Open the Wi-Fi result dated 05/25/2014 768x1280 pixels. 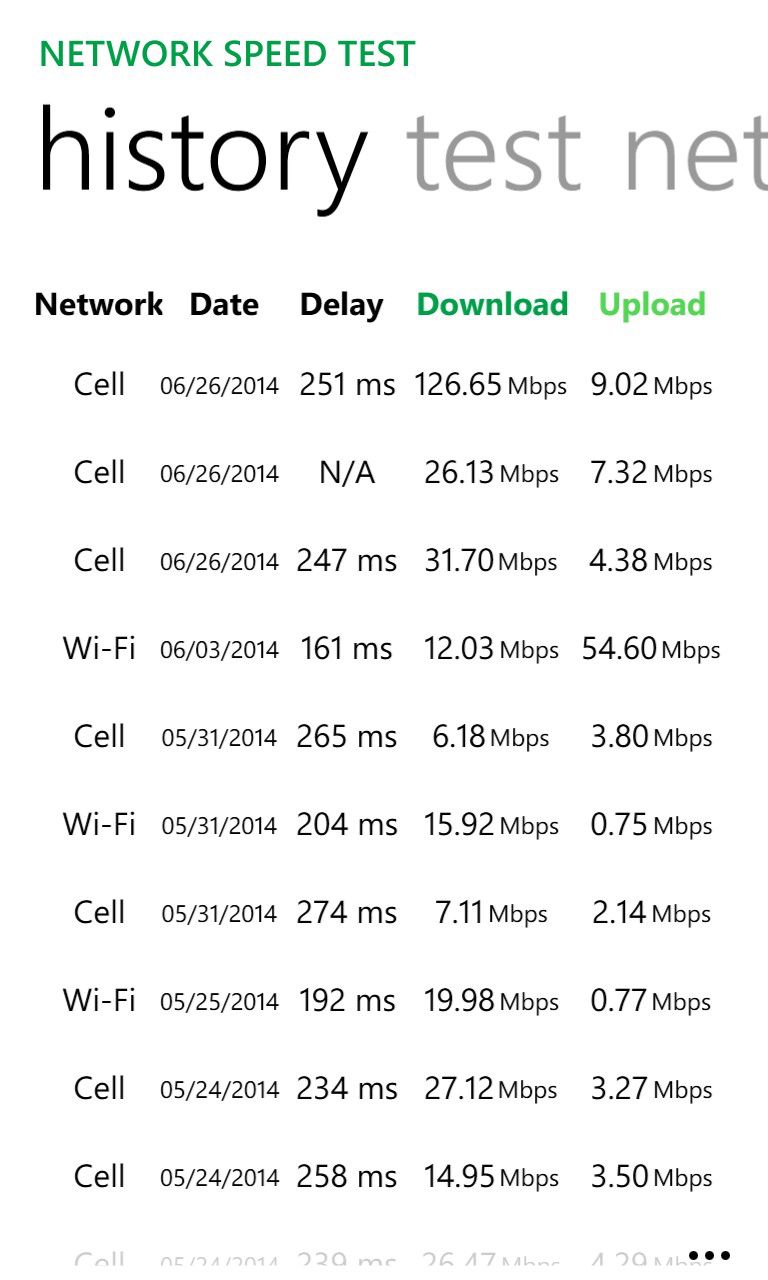pyautogui.click(x=219, y=1002)
